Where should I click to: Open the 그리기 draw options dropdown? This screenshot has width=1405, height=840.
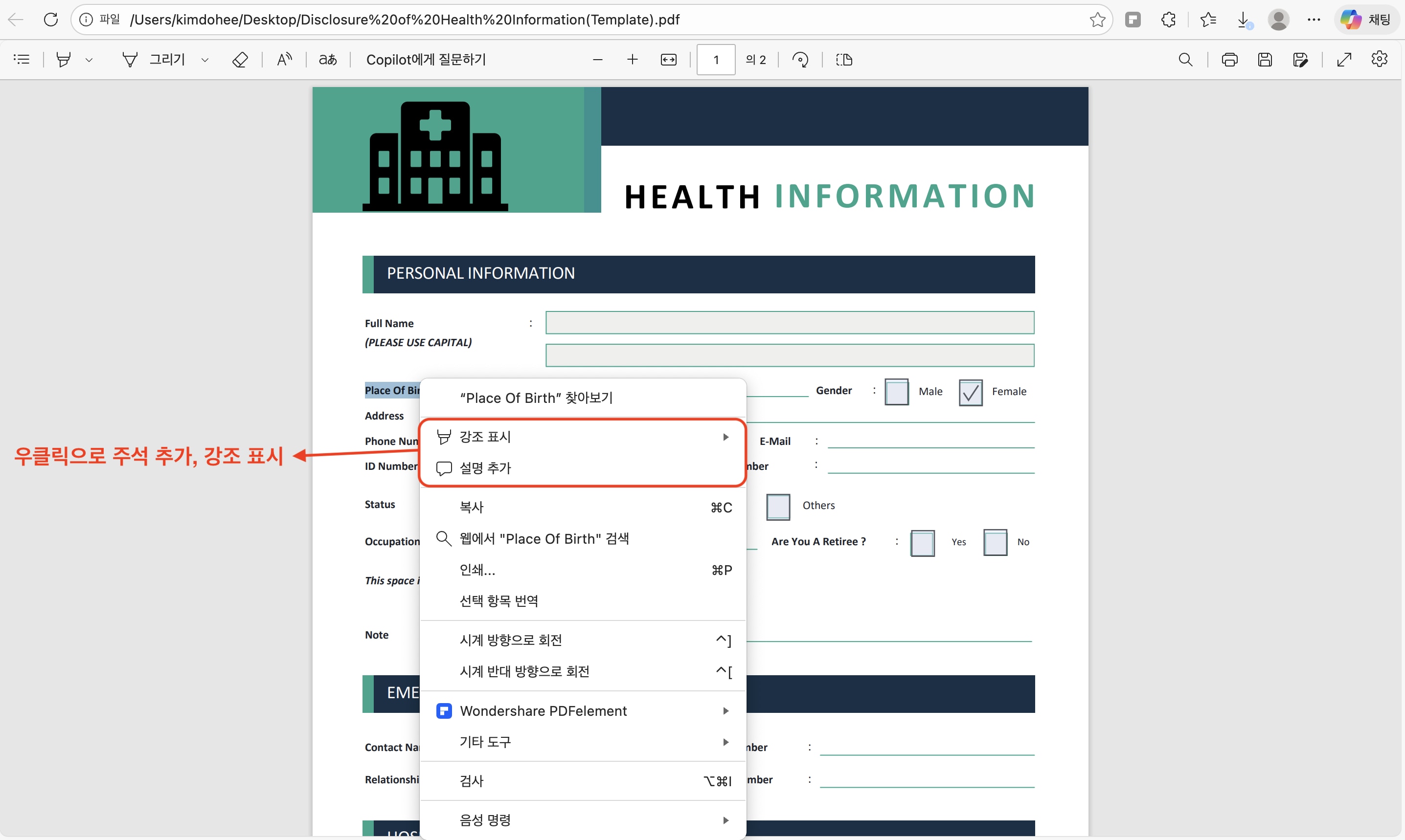click(x=205, y=60)
